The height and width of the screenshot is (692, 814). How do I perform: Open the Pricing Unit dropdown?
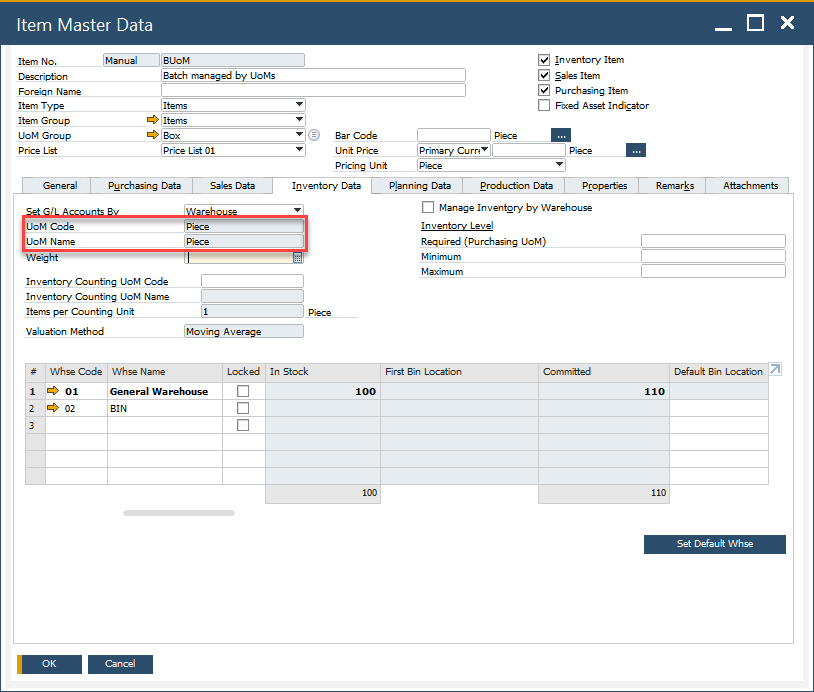click(x=559, y=165)
